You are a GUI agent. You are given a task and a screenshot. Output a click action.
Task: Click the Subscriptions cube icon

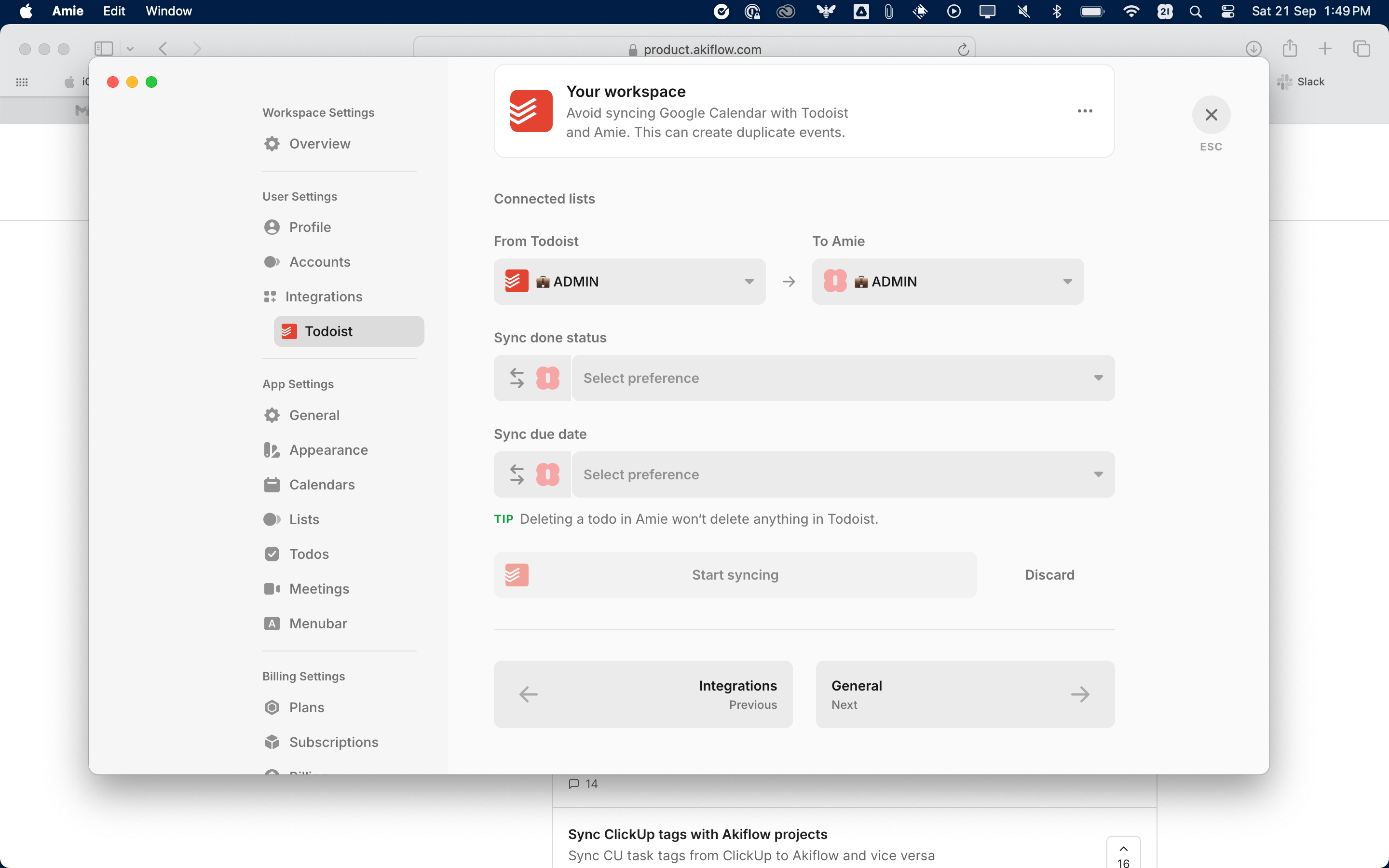[x=272, y=742]
